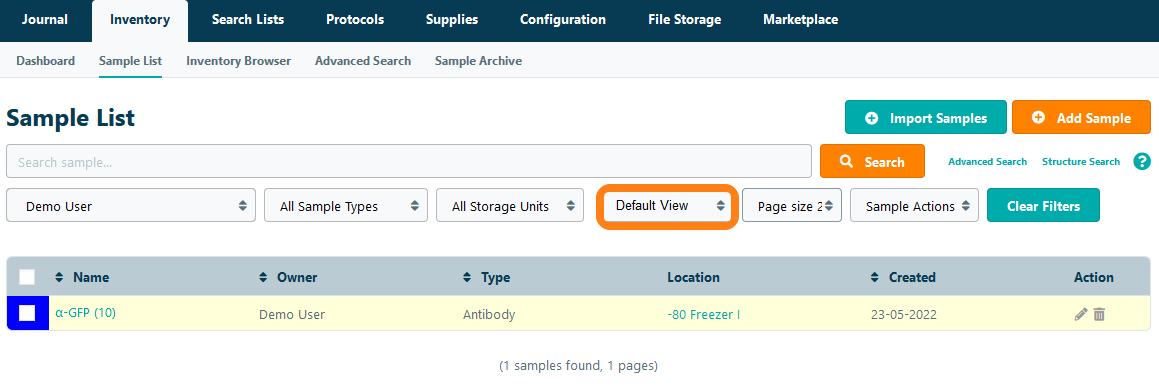Click the blue color block on α-GFP row
This screenshot has height=387, width=1159.
pos(27,313)
